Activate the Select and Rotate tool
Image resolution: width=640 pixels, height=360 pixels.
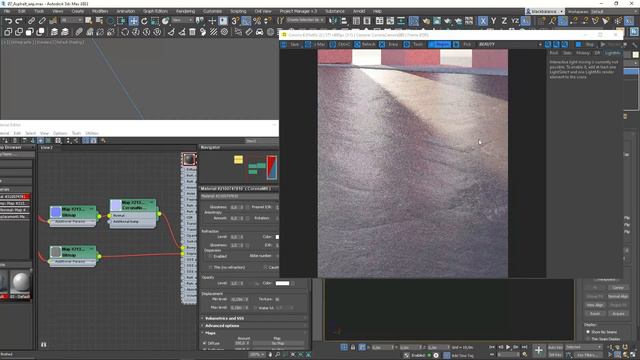point(144,21)
